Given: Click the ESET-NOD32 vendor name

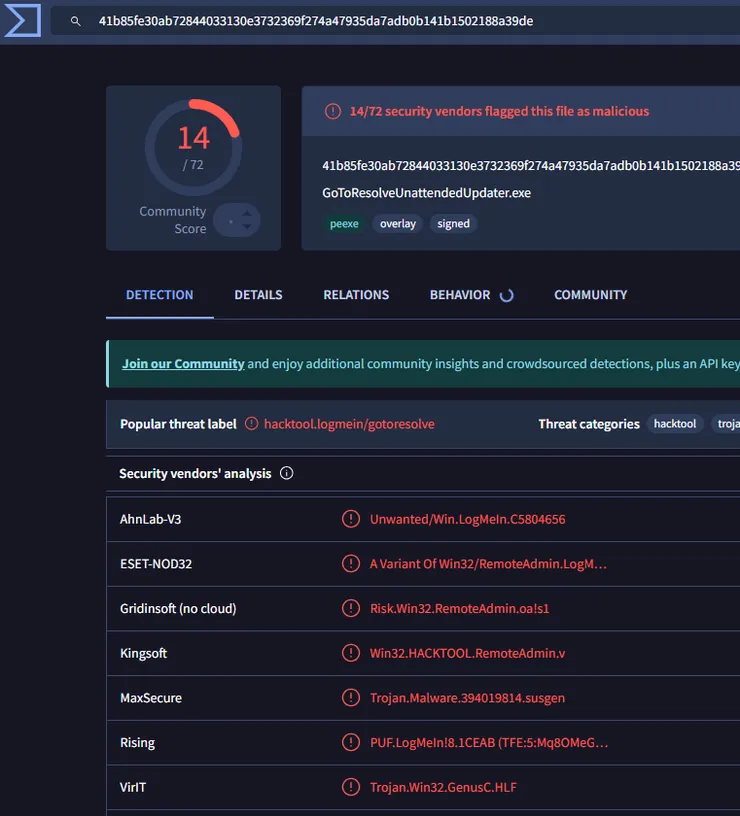Looking at the screenshot, I should click(x=156, y=564).
